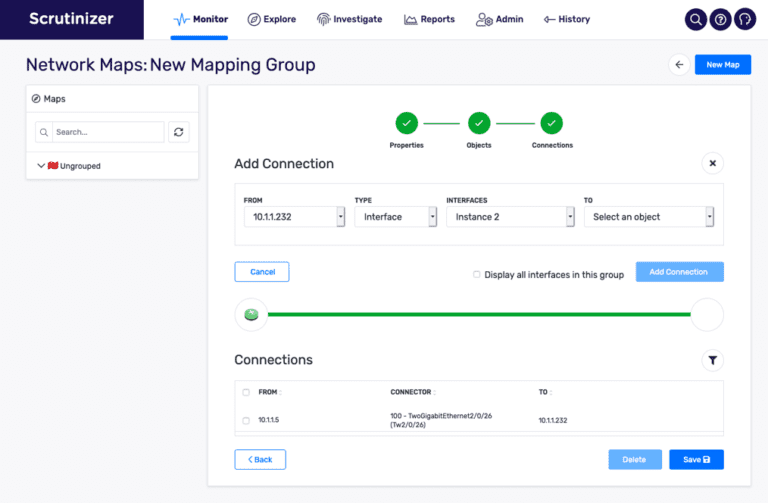
Task: Open the TYPE dropdown showing Interface
Action: coord(395,216)
